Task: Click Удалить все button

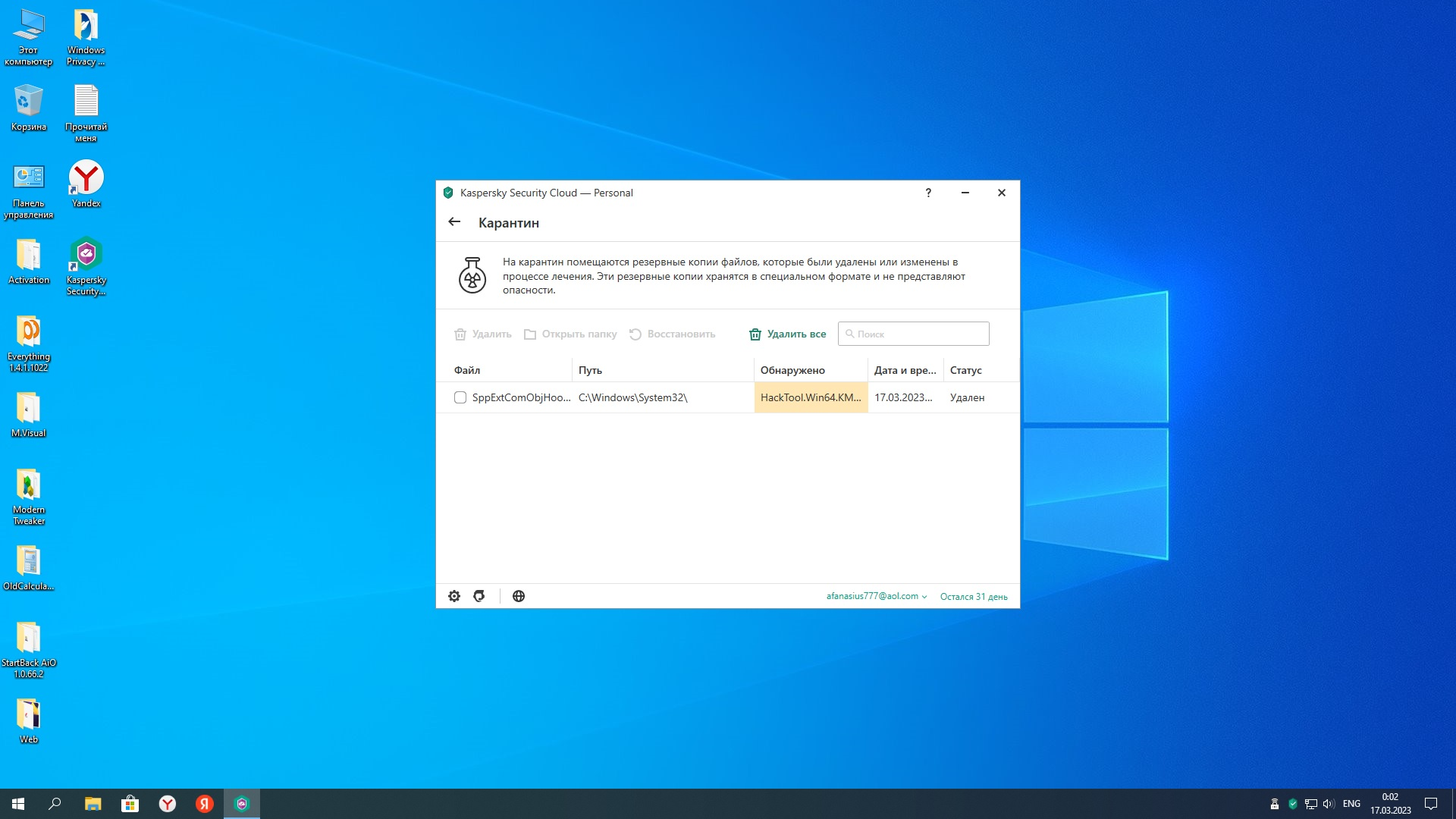Action: [788, 334]
